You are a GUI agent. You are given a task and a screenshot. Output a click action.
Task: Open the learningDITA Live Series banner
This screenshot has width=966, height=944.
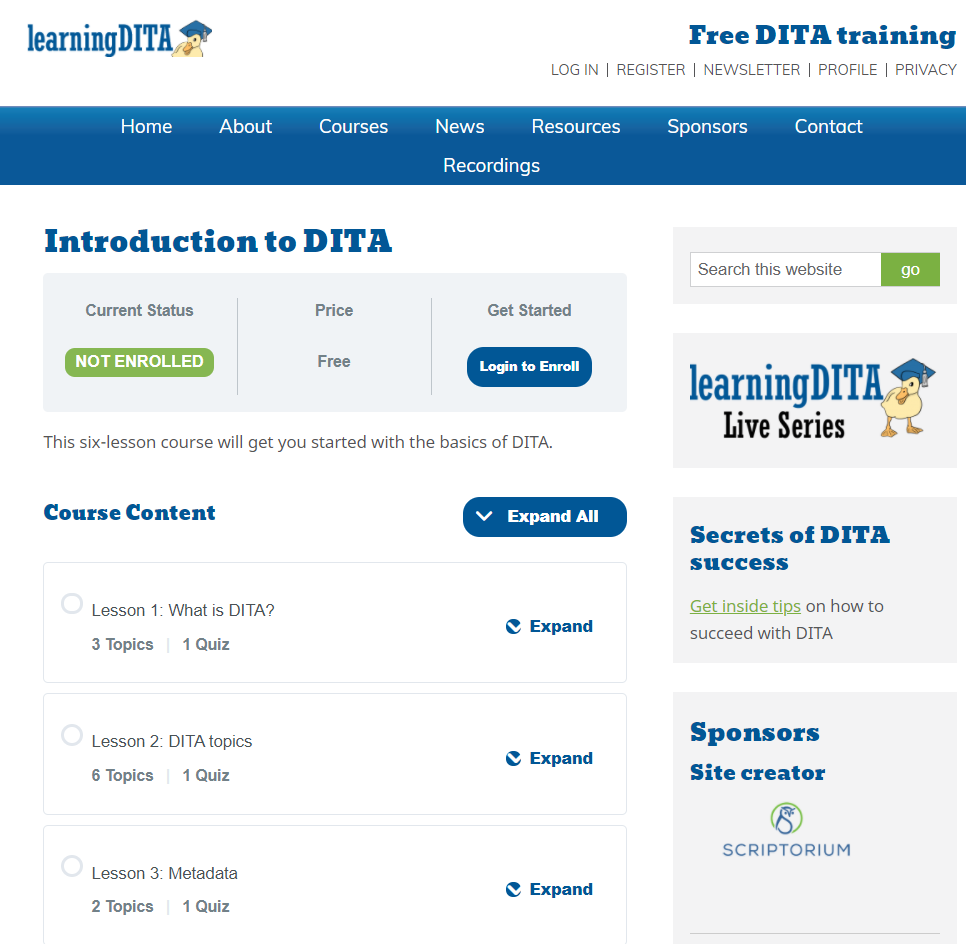click(x=812, y=399)
